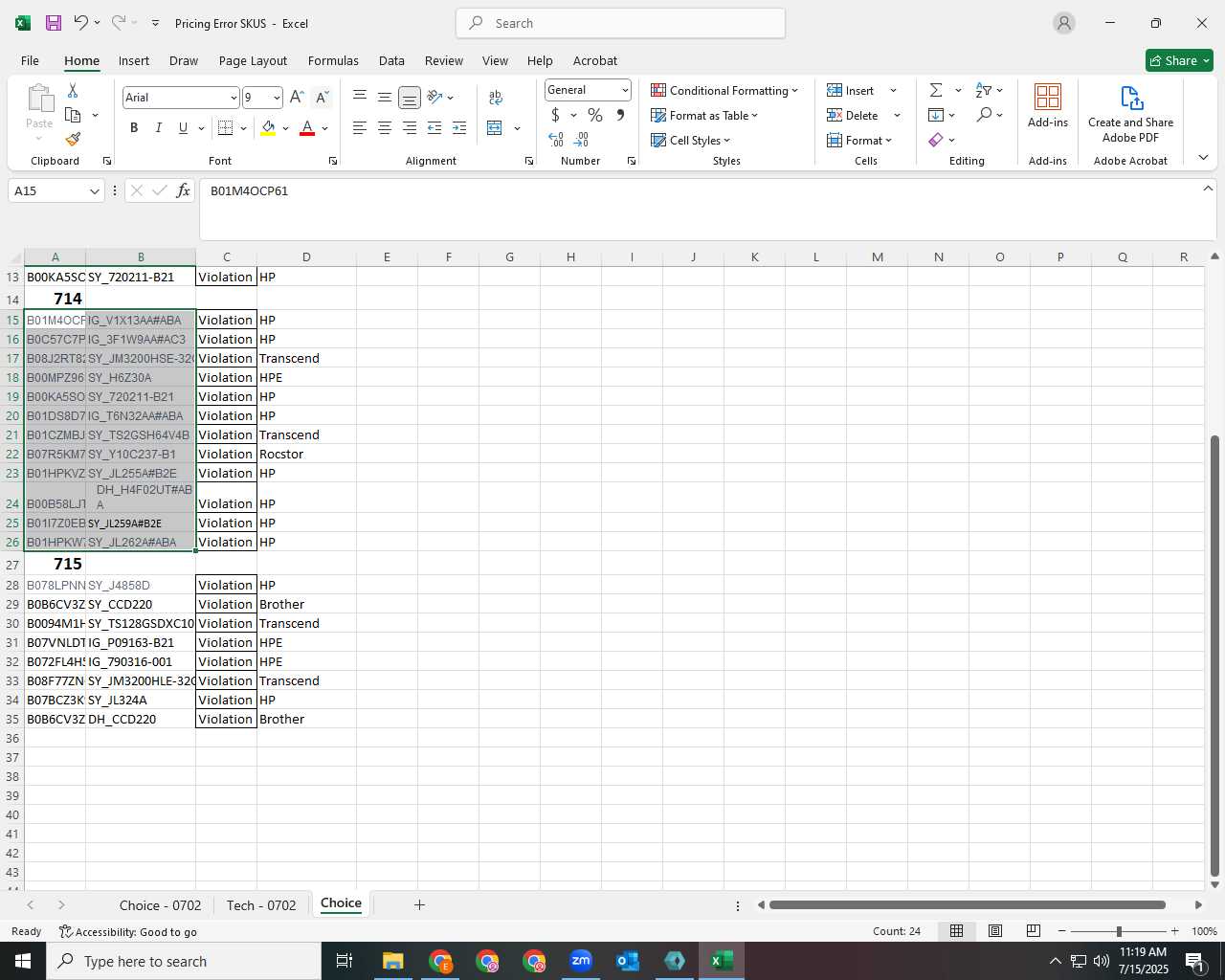Click the Accounting dollar format icon

pos(555,115)
